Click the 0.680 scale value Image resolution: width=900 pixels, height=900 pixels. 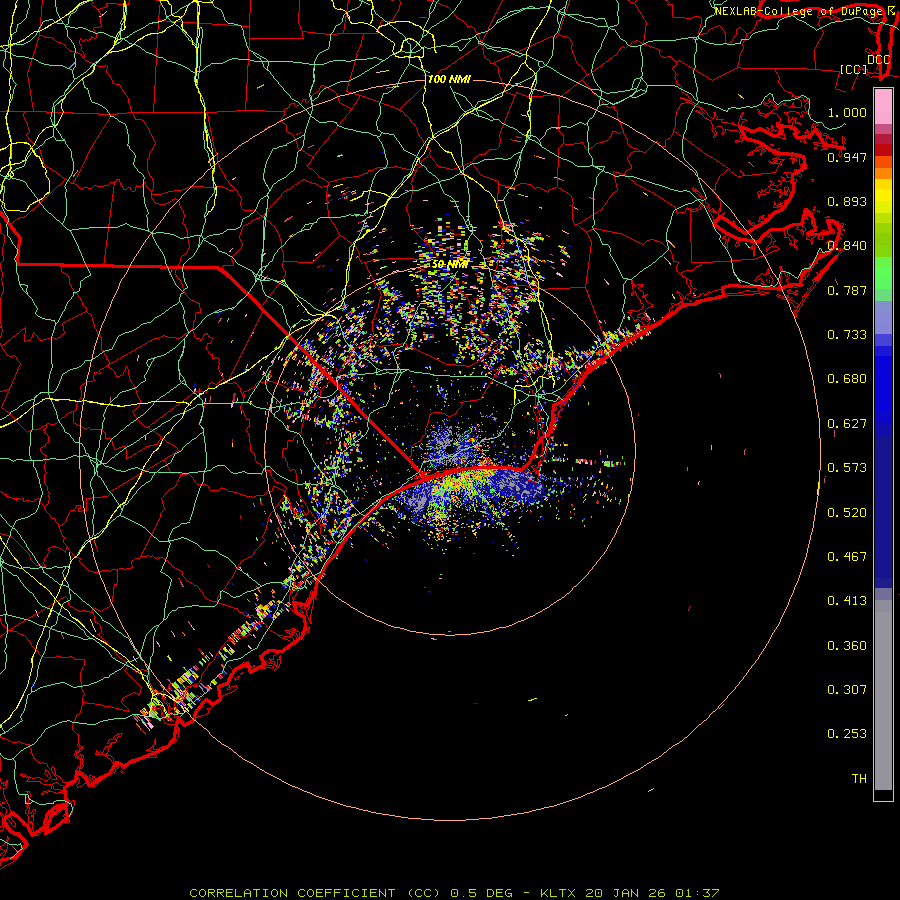pos(847,379)
